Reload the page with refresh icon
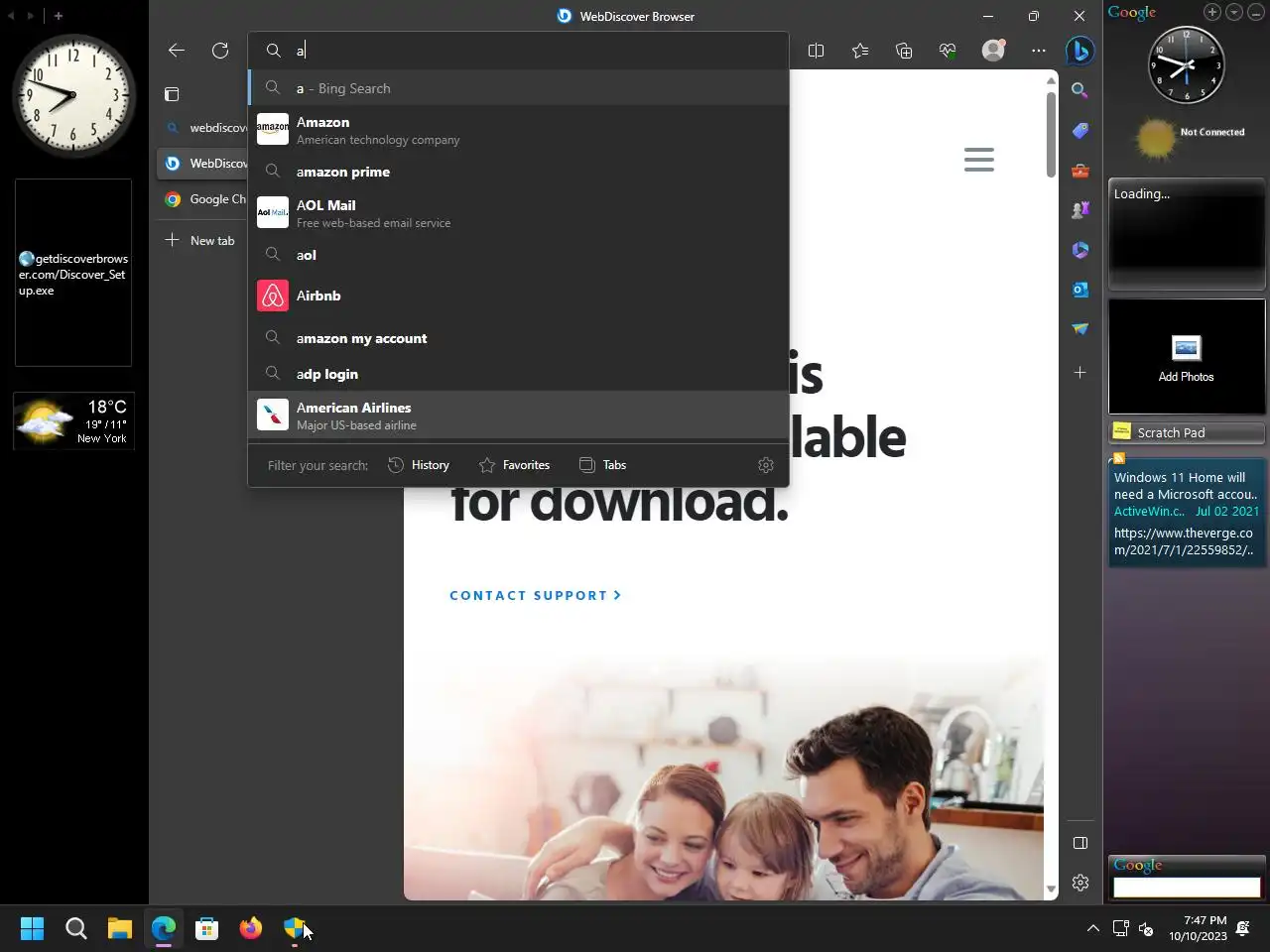Screen dimensions: 1270x952 (220, 51)
